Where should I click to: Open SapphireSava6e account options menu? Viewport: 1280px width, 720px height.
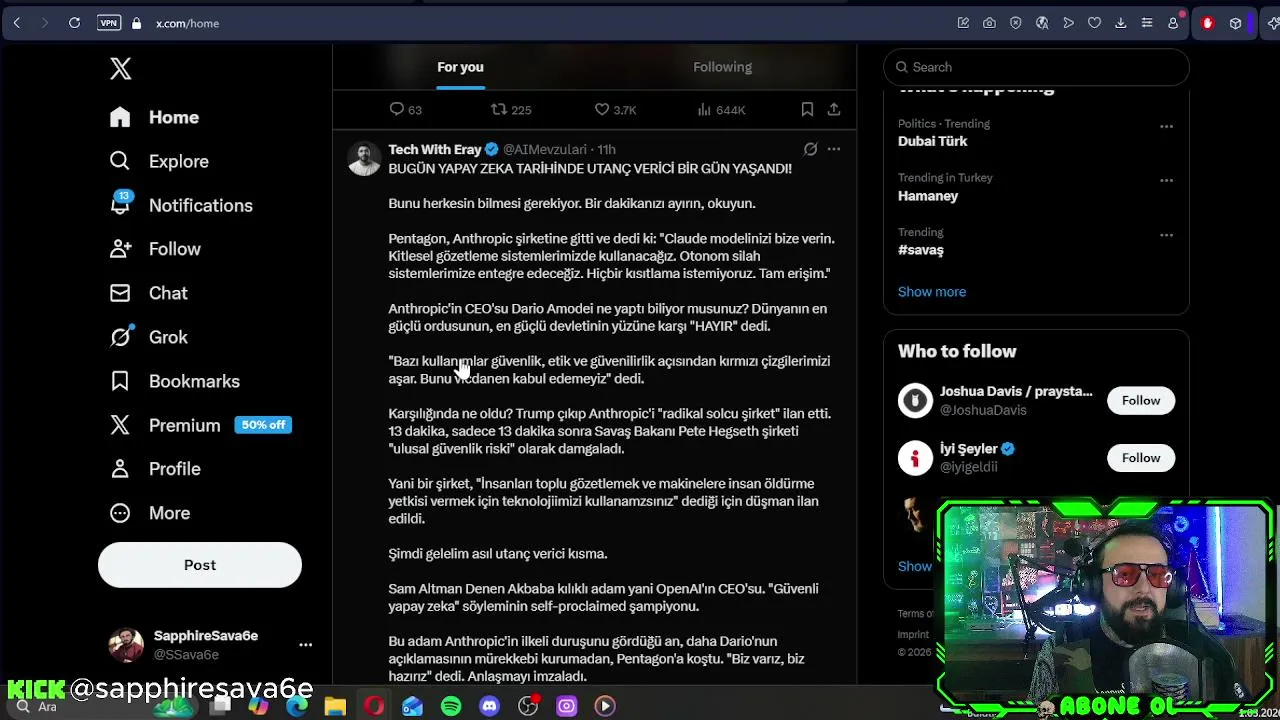pos(306,645)
